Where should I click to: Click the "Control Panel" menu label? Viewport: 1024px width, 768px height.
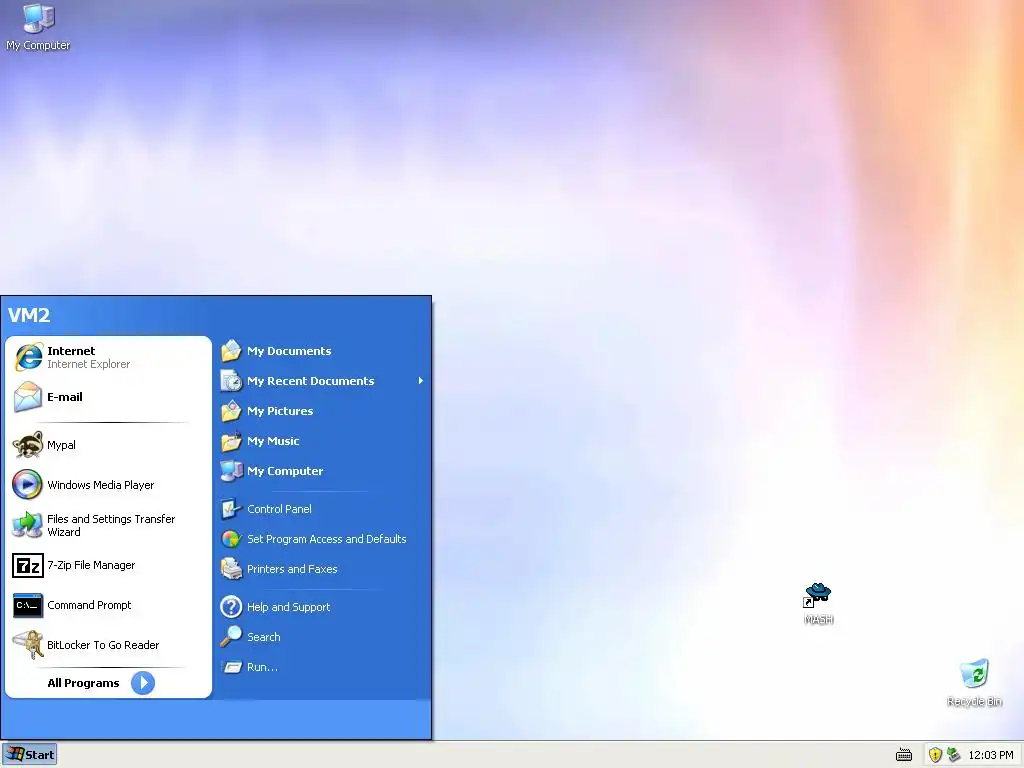pyautogui.click(x=279, y=509)
